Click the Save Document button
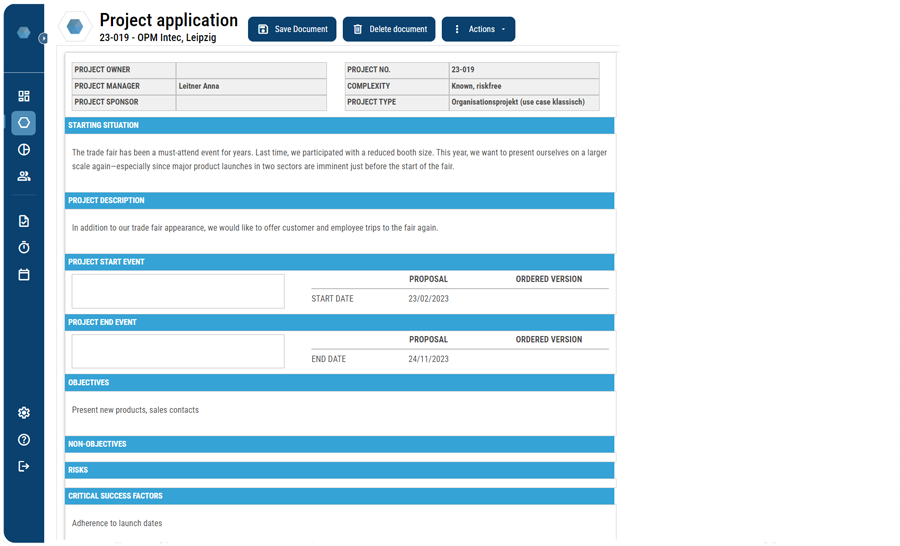This screenshot has width=900, height=546. tap(292, 29)
